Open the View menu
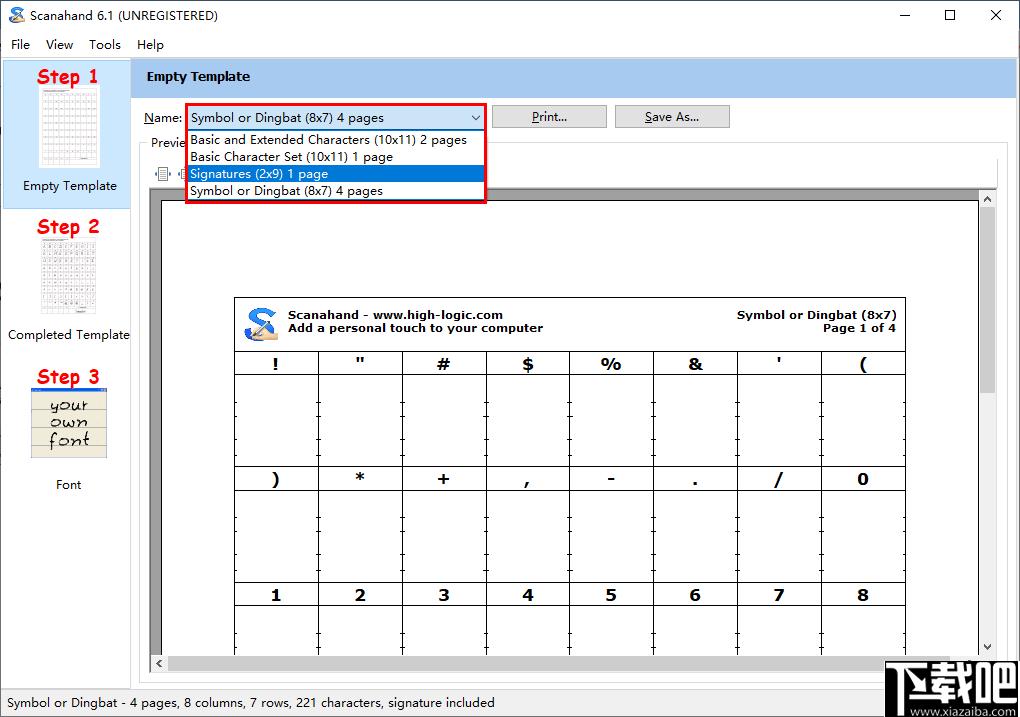The height and width of the screenshot is (717, 1020). click(59, 44)
